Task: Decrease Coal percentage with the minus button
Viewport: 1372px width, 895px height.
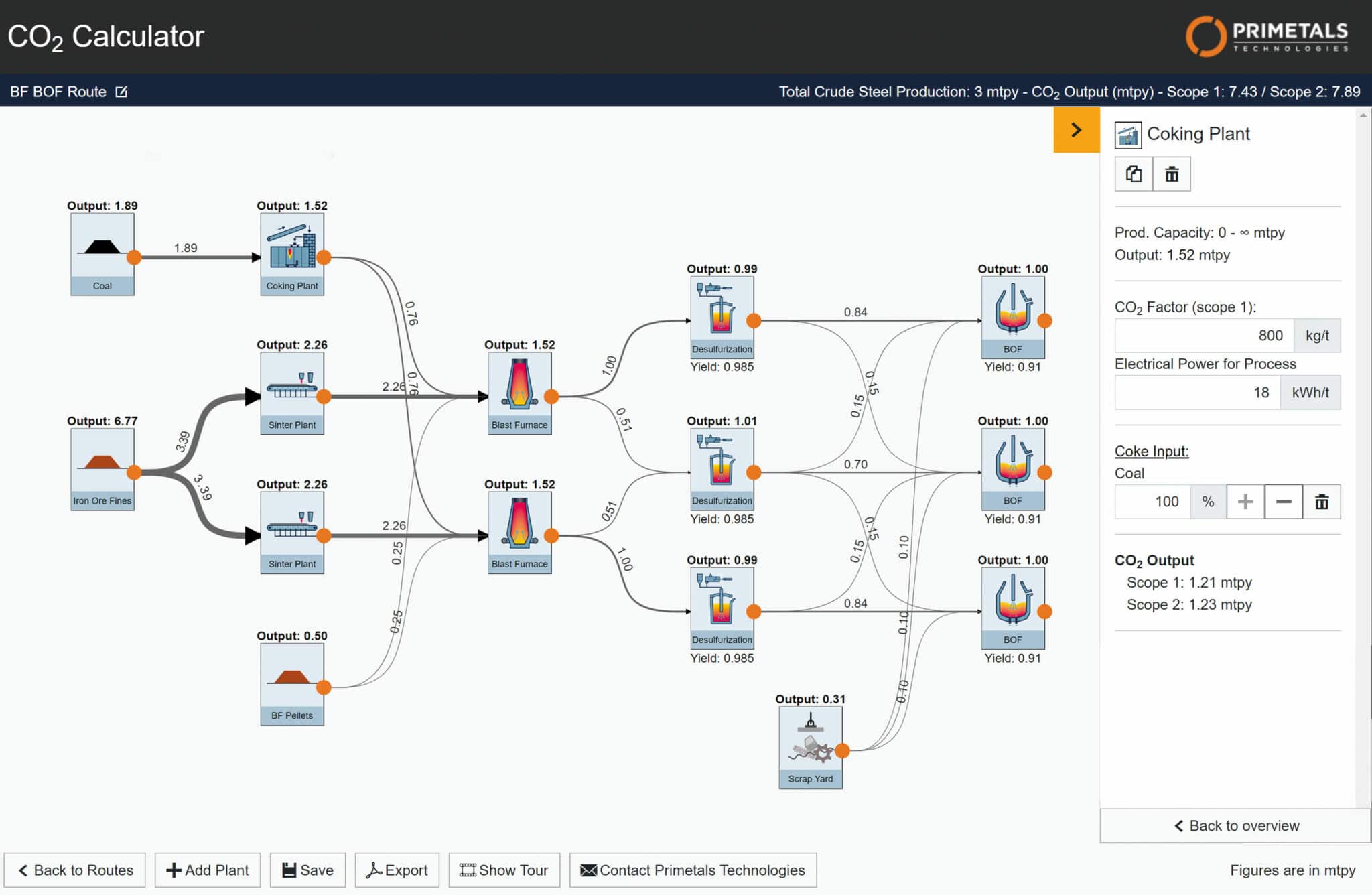Action: pos(1284,502)
